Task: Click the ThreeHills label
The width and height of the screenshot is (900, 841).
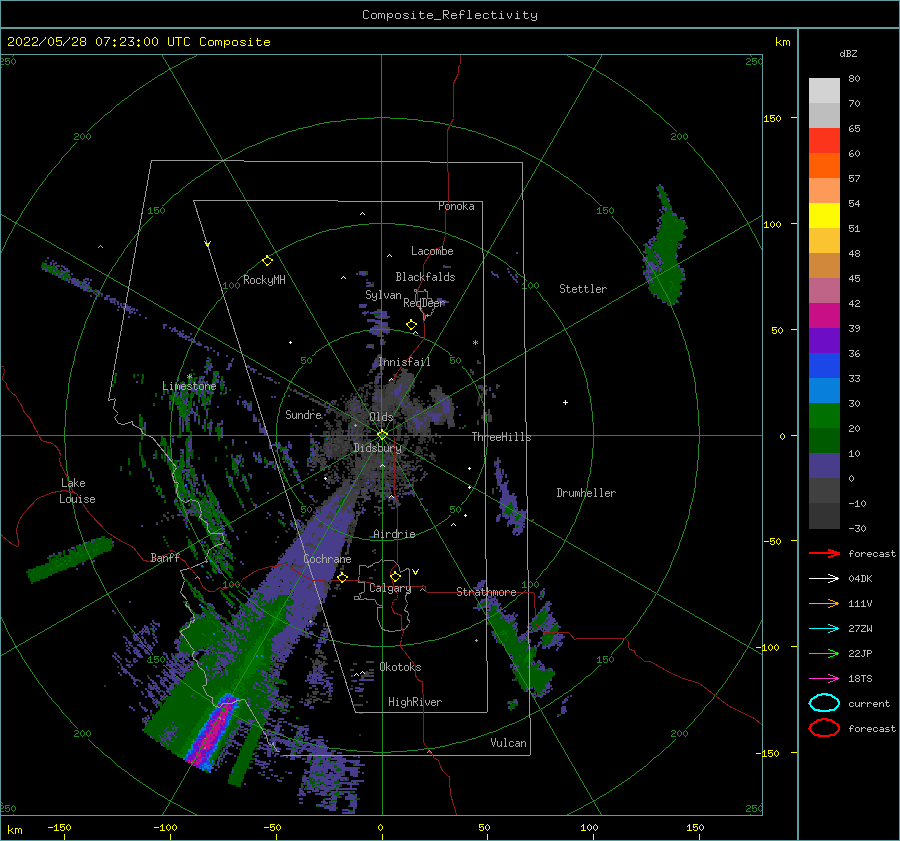Action: coord(502,437)
